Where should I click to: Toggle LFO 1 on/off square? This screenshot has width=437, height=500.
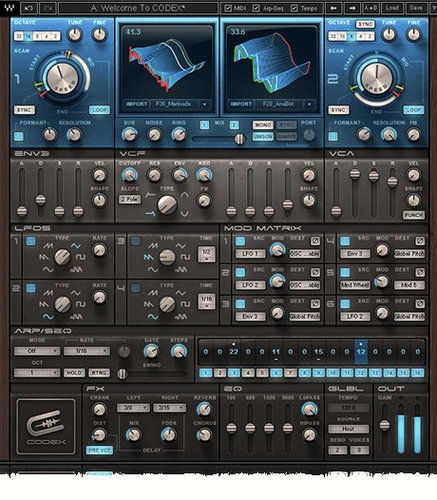[x=31, y=241]
